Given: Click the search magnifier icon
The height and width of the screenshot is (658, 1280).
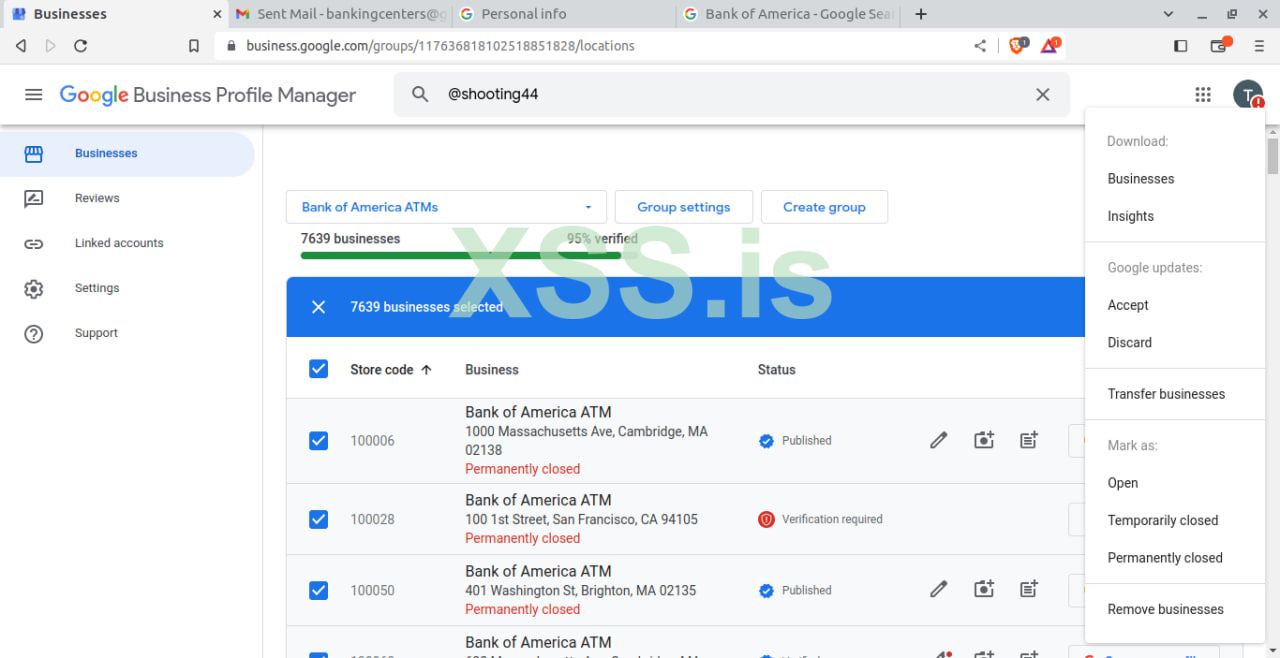Looking at the screenshot, I should (x=420, y=94).
